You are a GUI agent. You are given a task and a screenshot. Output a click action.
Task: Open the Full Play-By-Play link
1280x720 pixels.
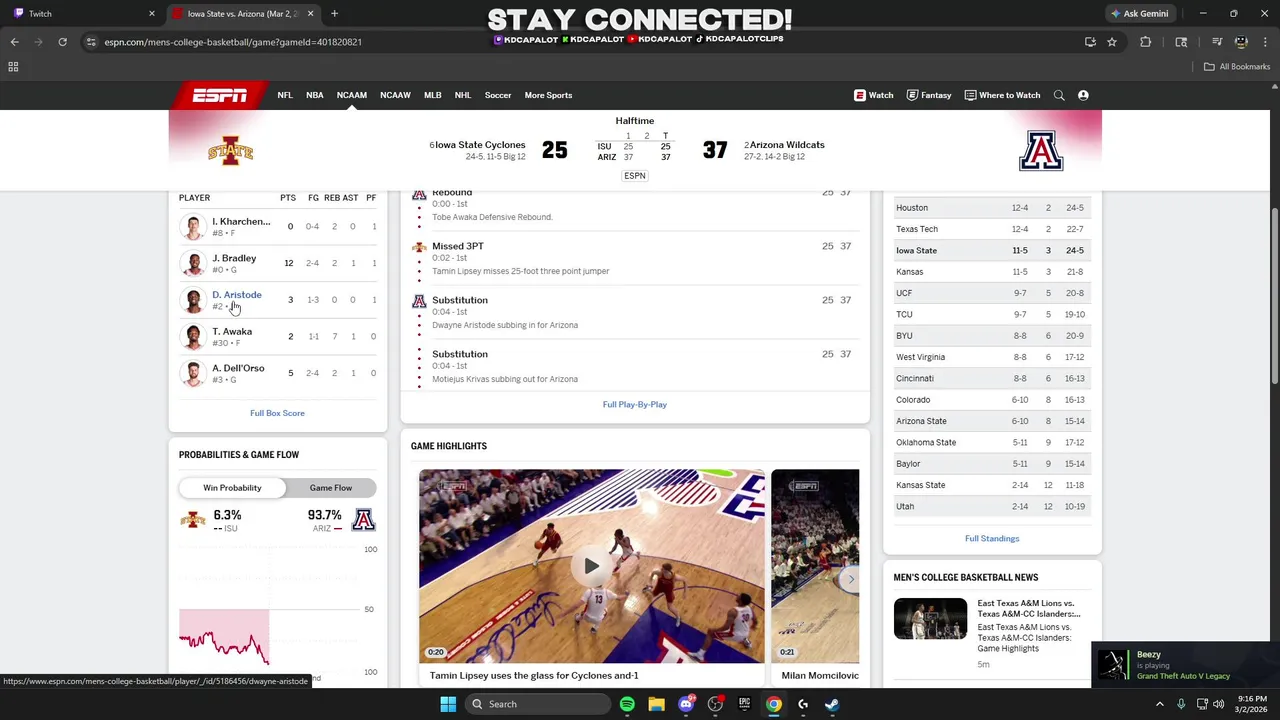pos(635,405)
